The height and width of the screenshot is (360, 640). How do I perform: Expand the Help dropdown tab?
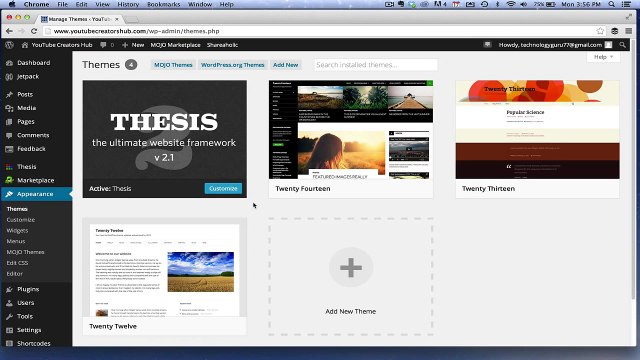tap(603, 57)
